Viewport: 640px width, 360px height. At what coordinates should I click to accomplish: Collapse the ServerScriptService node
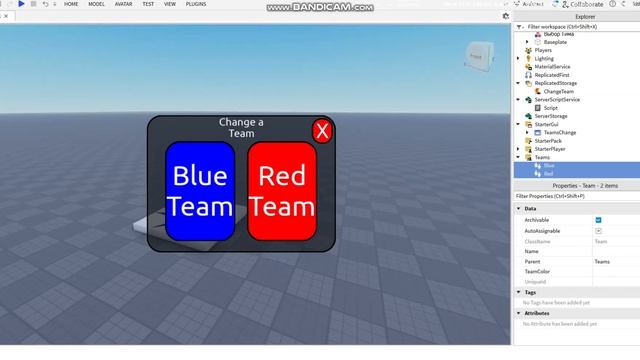[518, 100]
